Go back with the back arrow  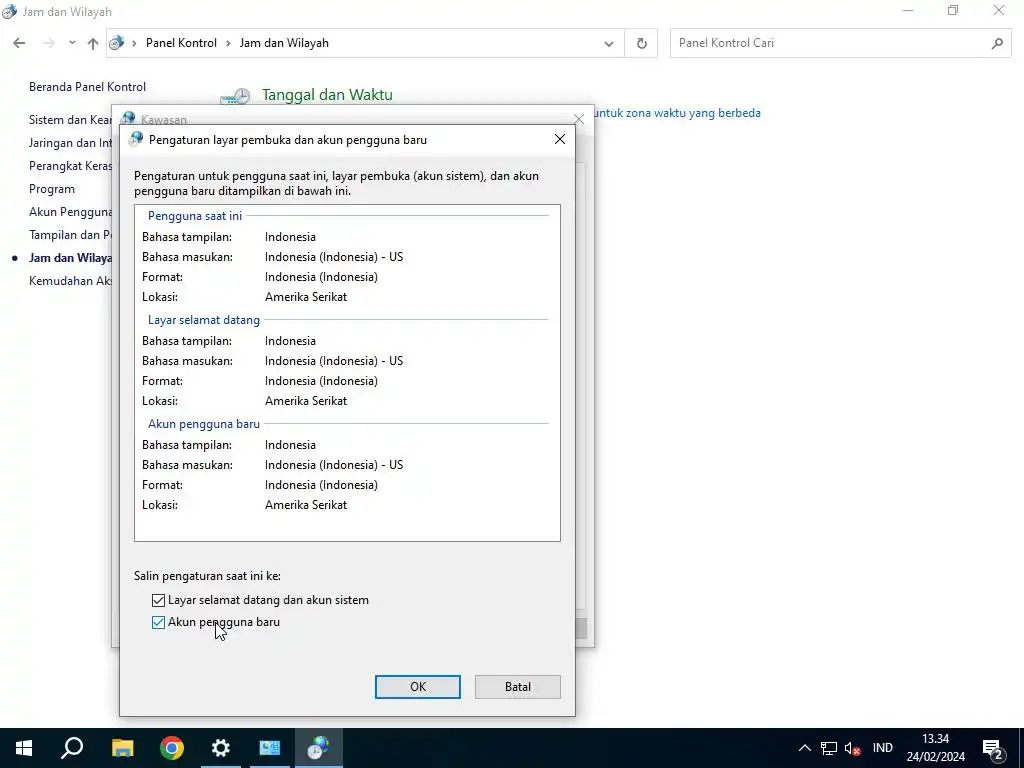point(19,43)
